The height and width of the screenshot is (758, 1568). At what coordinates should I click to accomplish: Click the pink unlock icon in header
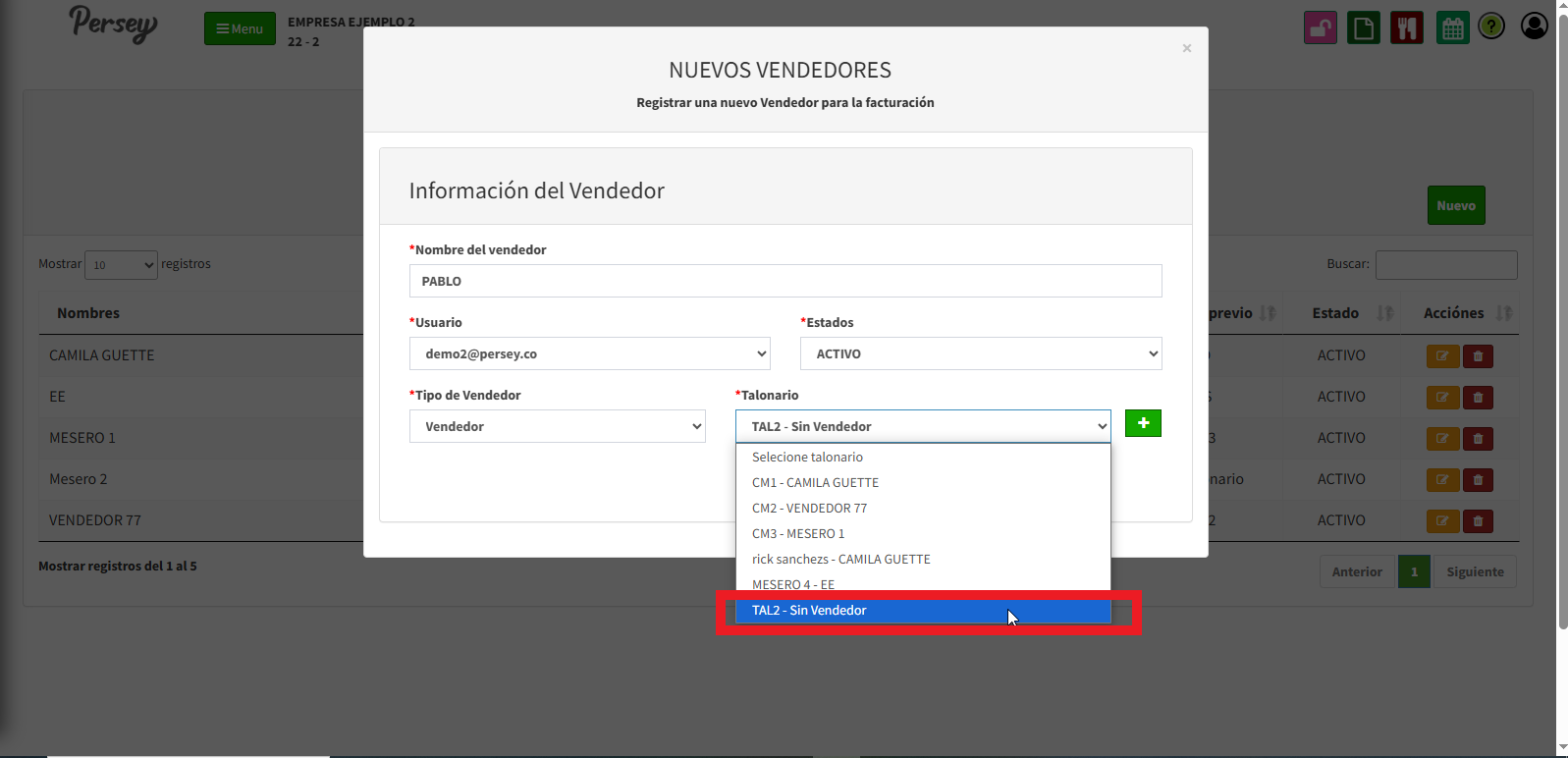[x=1321, y=27]
